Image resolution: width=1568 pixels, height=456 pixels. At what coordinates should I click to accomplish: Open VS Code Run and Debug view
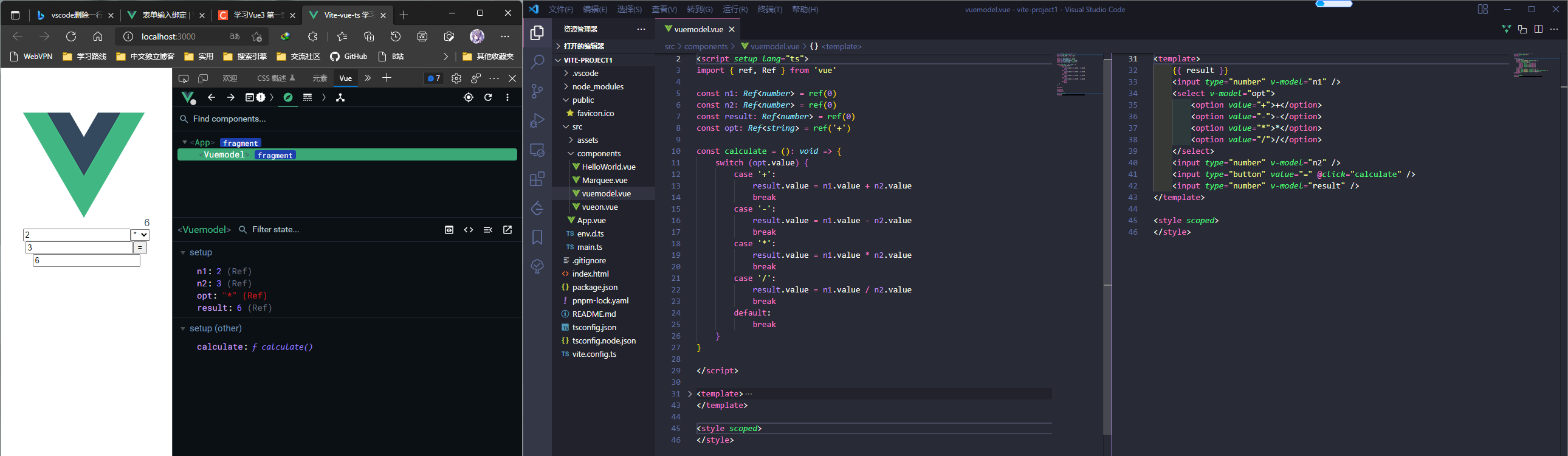pos(537,120)
